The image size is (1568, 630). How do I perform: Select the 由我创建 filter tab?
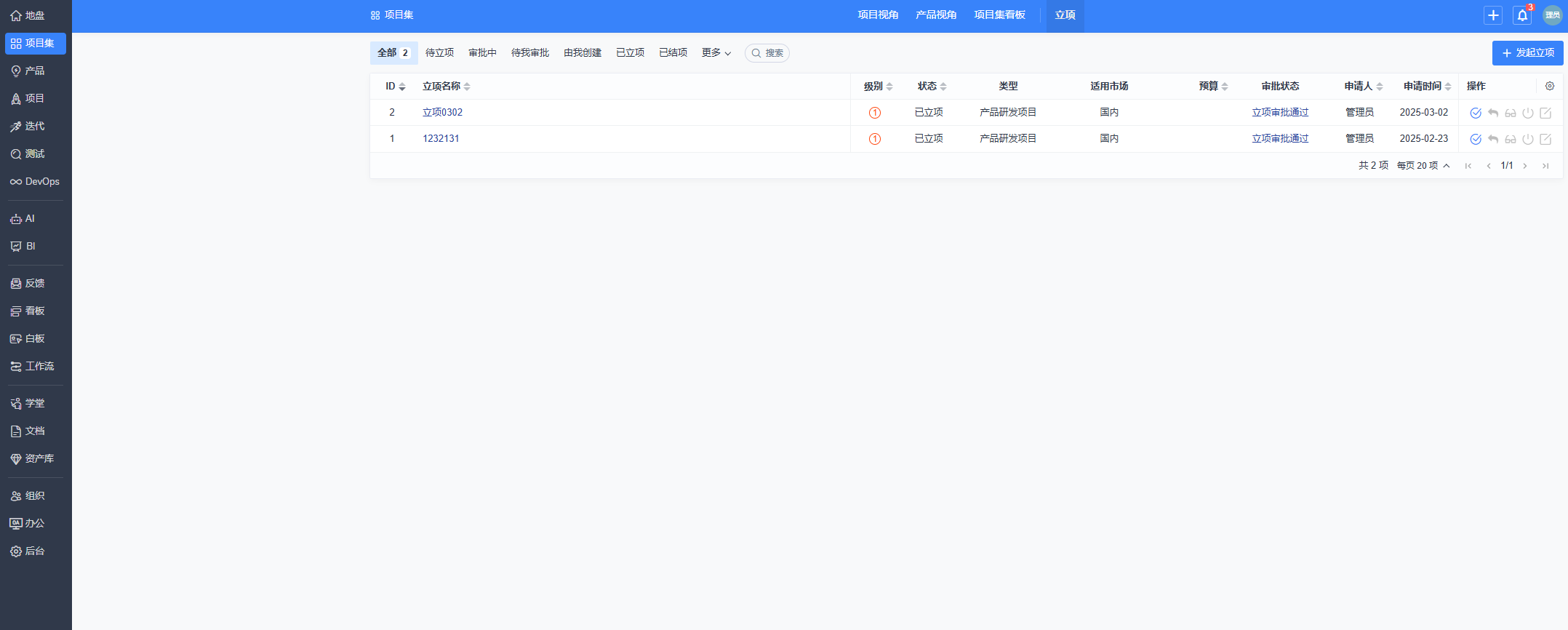click(583, 53)
